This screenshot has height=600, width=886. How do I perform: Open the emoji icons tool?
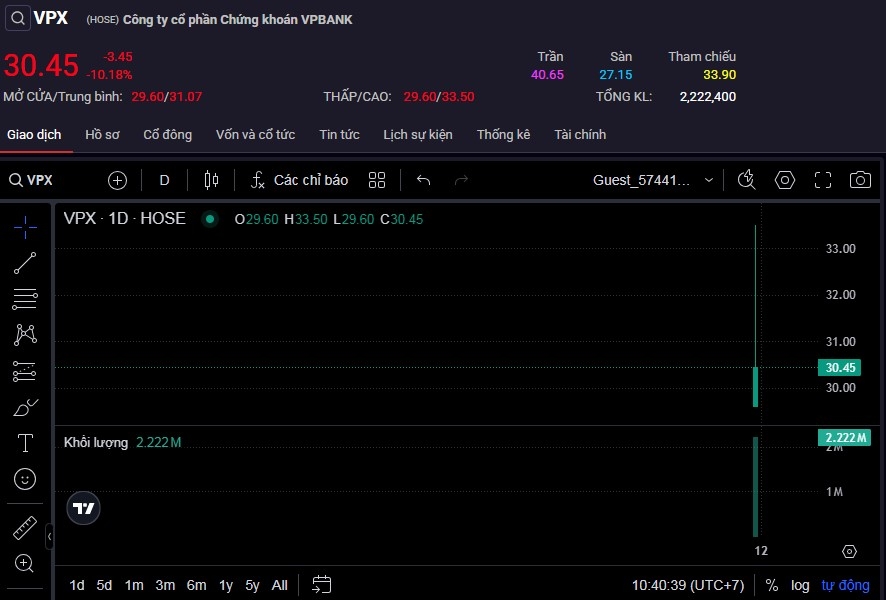tap(25, 479)
